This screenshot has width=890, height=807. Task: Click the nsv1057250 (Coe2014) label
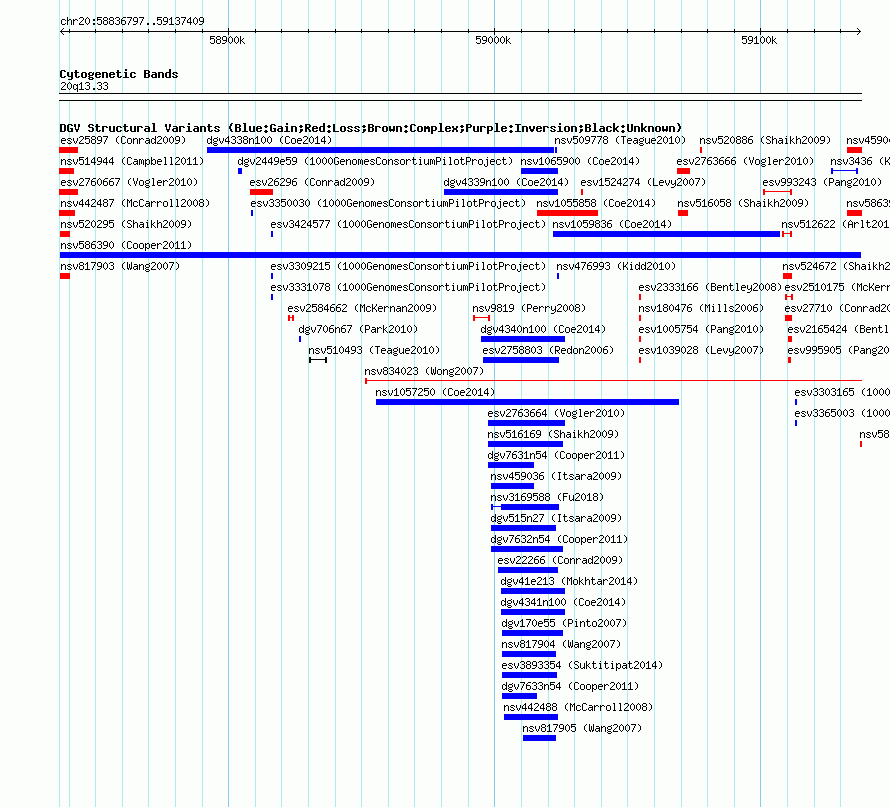point(435,392)
